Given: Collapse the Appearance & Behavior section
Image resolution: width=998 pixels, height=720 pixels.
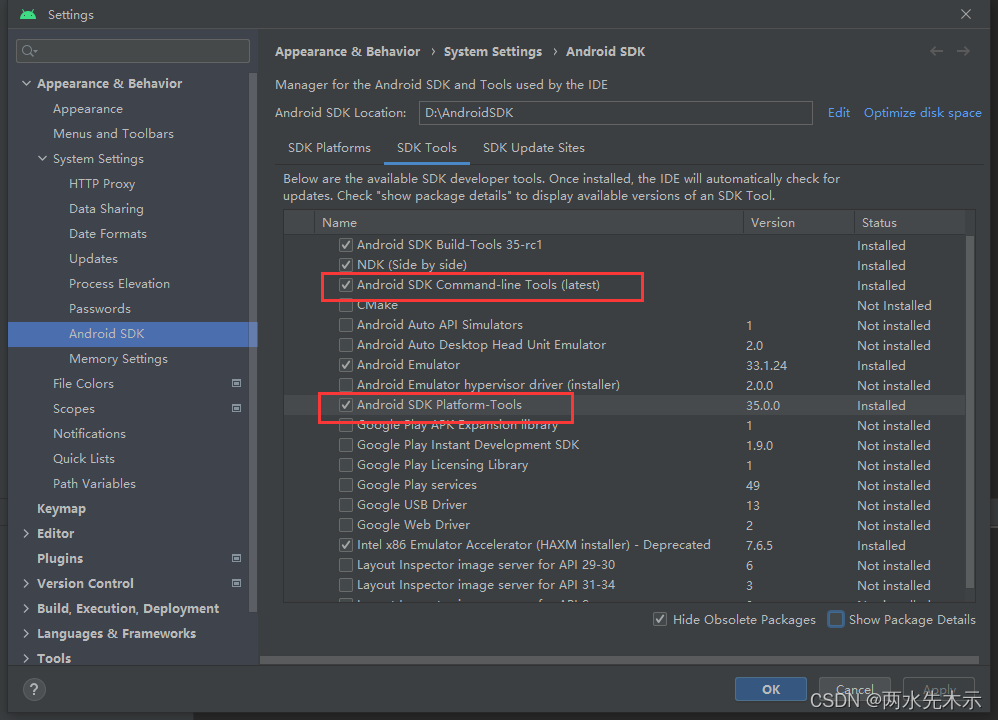Looking at the screenshot, I should pyautogui.click(x=26, y=83).
